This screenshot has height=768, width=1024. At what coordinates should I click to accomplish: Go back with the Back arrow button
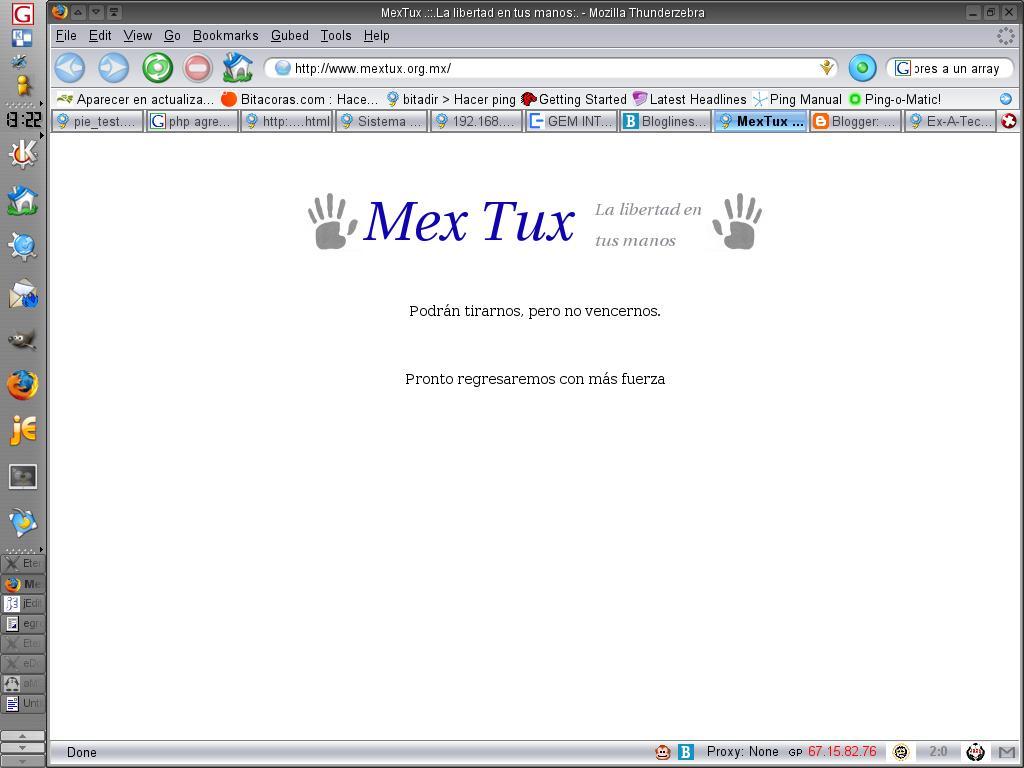(x=70, y=68)
